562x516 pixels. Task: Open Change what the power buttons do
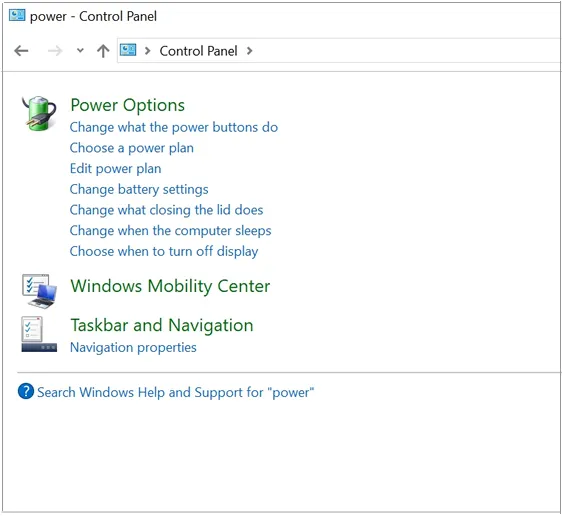point(174,127)
